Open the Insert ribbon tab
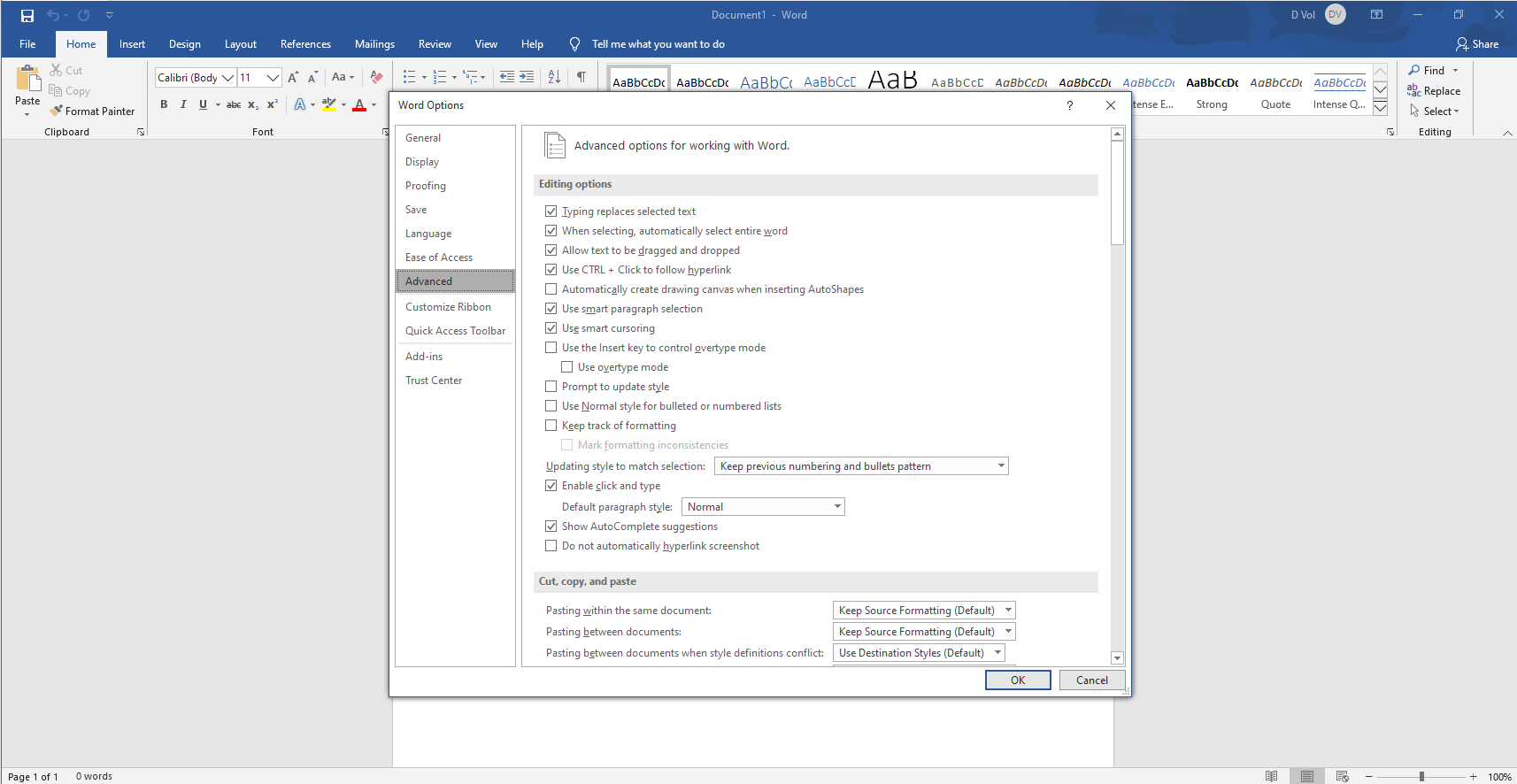The width and height of the screenshot is (1517, 784). point(132,44)
